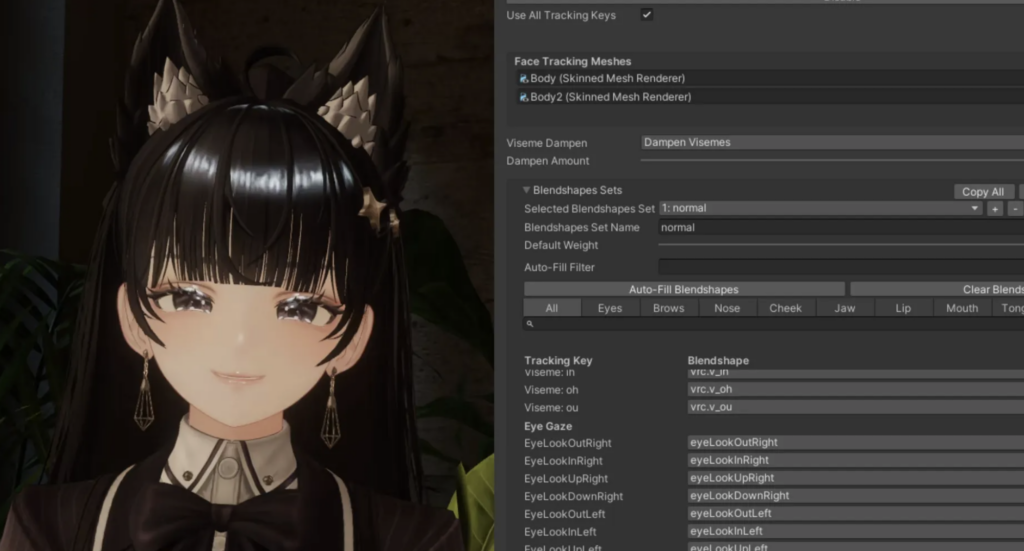Click the Blendshape column header

pyautogui.click(x=718, y=360)
